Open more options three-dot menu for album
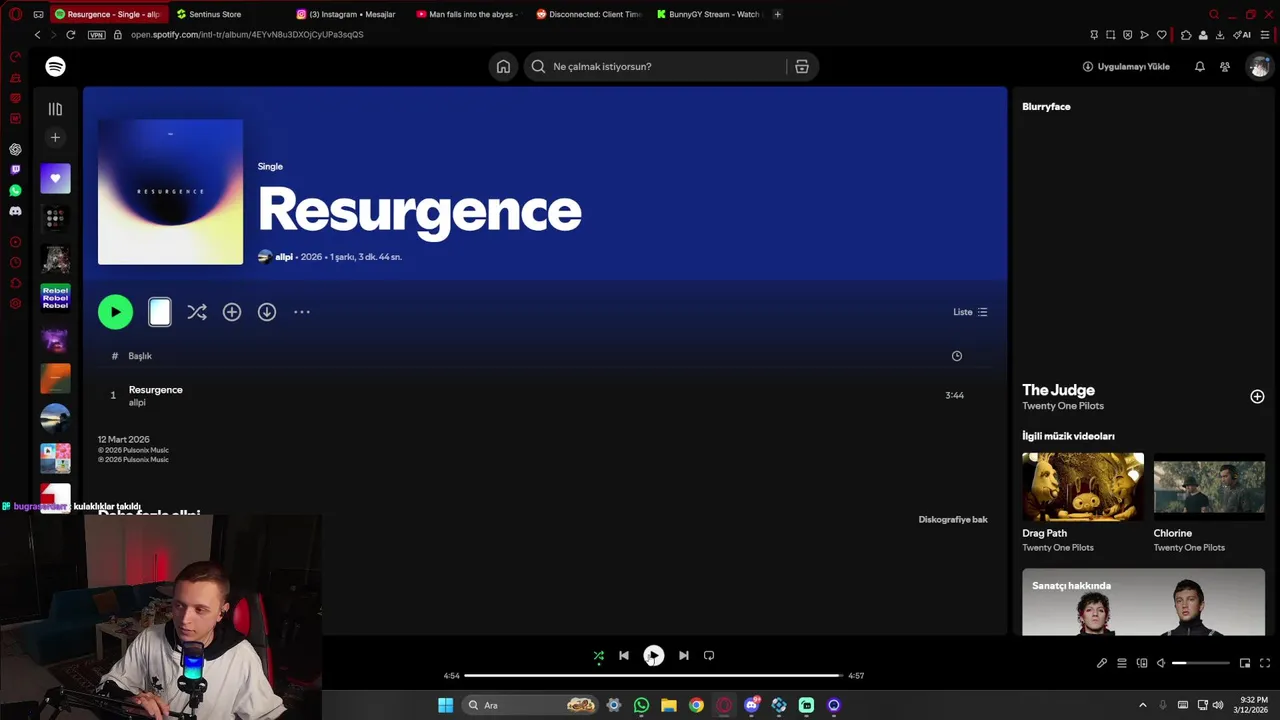This screenshot has height=720, width=1280. coord(302,312)
